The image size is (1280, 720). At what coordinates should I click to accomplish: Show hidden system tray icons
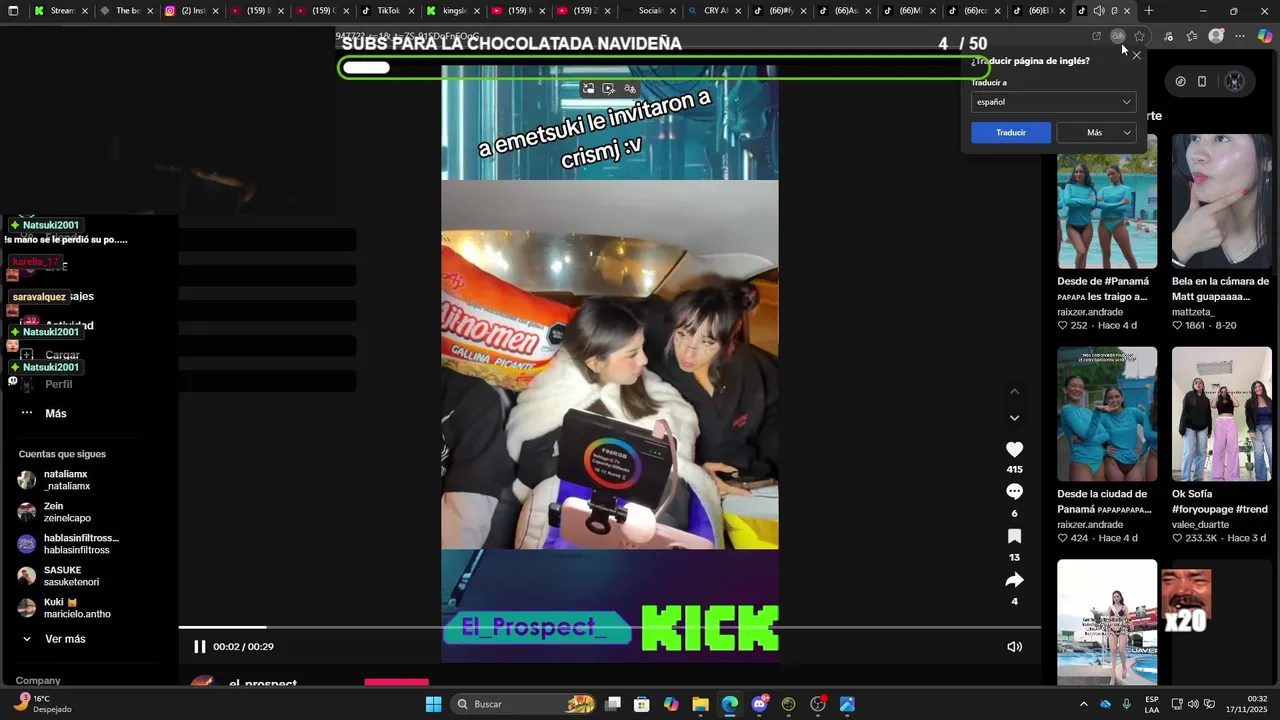1083,704
